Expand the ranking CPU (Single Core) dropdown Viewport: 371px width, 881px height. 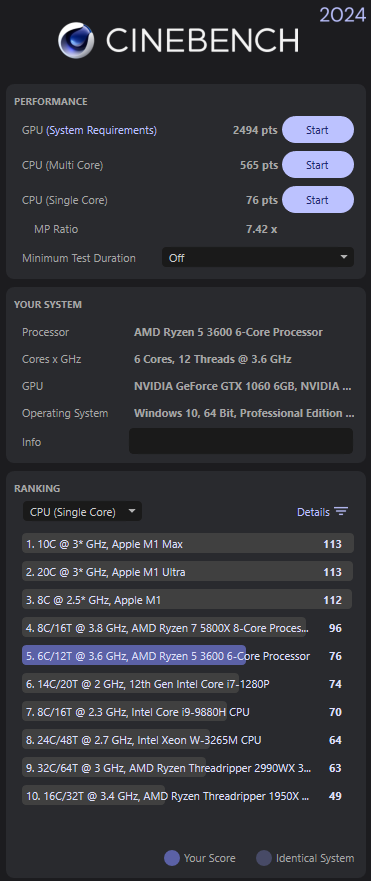pyautogui.click(x=83, y=511)
